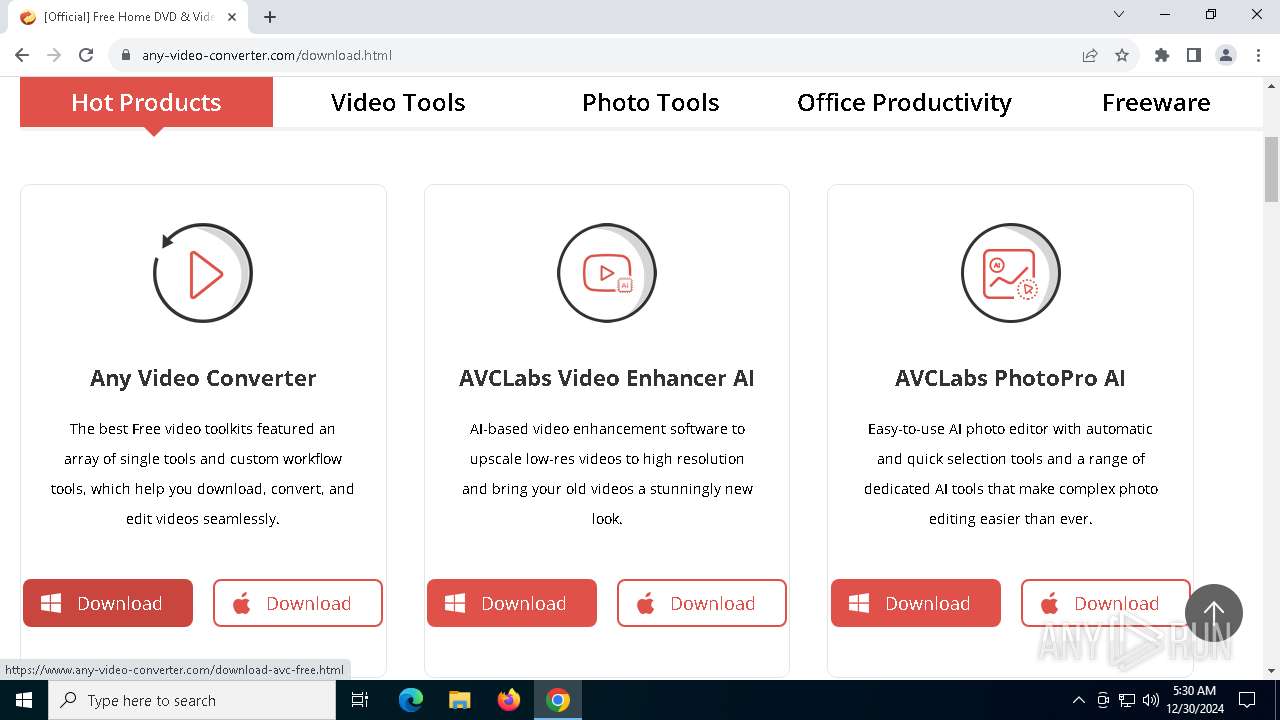
Task: Open the Chrome three-dot menu
Action: (x=1258, y=55)
